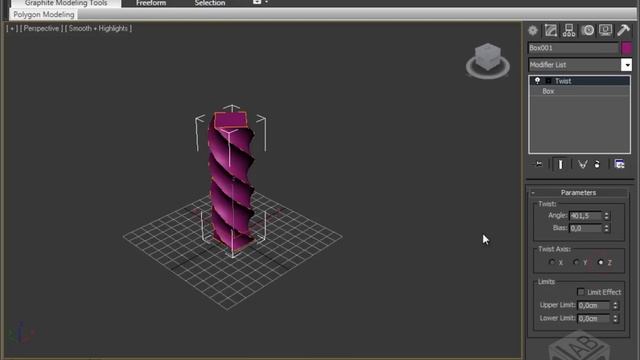Click the Lower Limit spinner arrows
The height and width of the screenshot is (360, 640).
click(616, 318)
